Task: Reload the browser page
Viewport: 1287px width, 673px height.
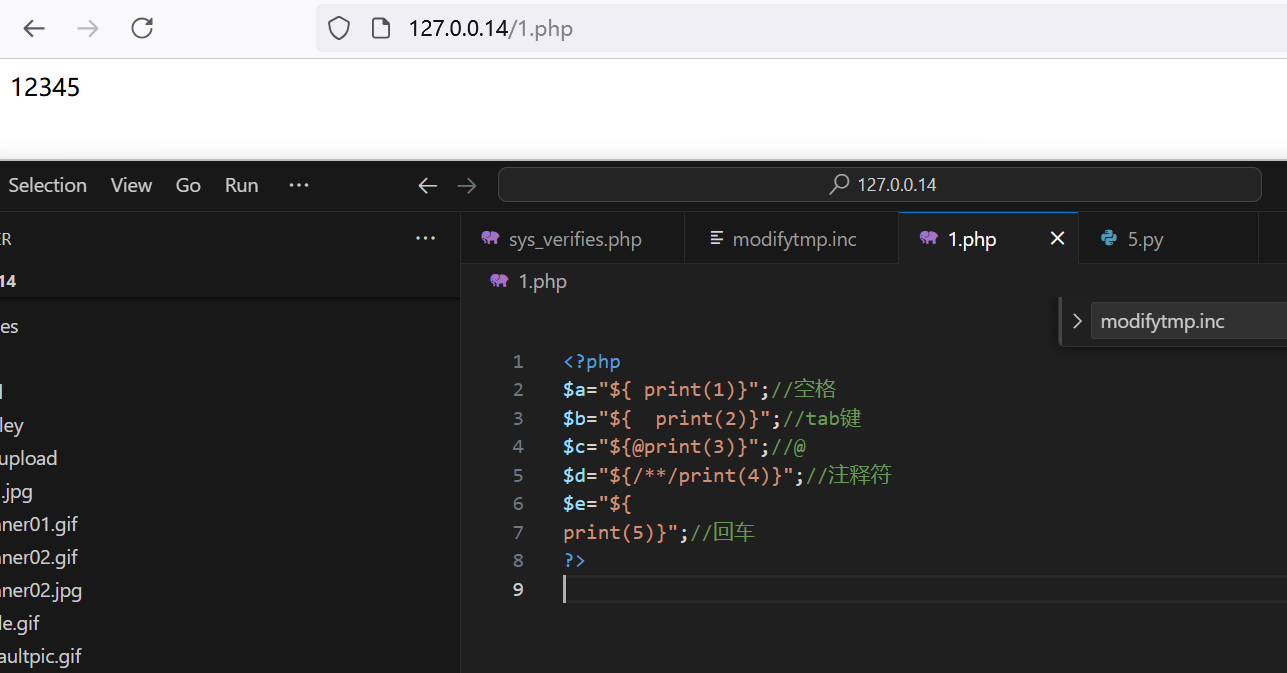Action: (x=142, y=28)
